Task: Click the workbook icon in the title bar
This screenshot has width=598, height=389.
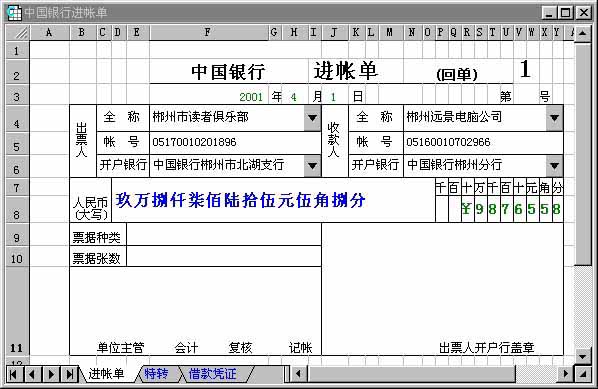Action: [14, 13]
